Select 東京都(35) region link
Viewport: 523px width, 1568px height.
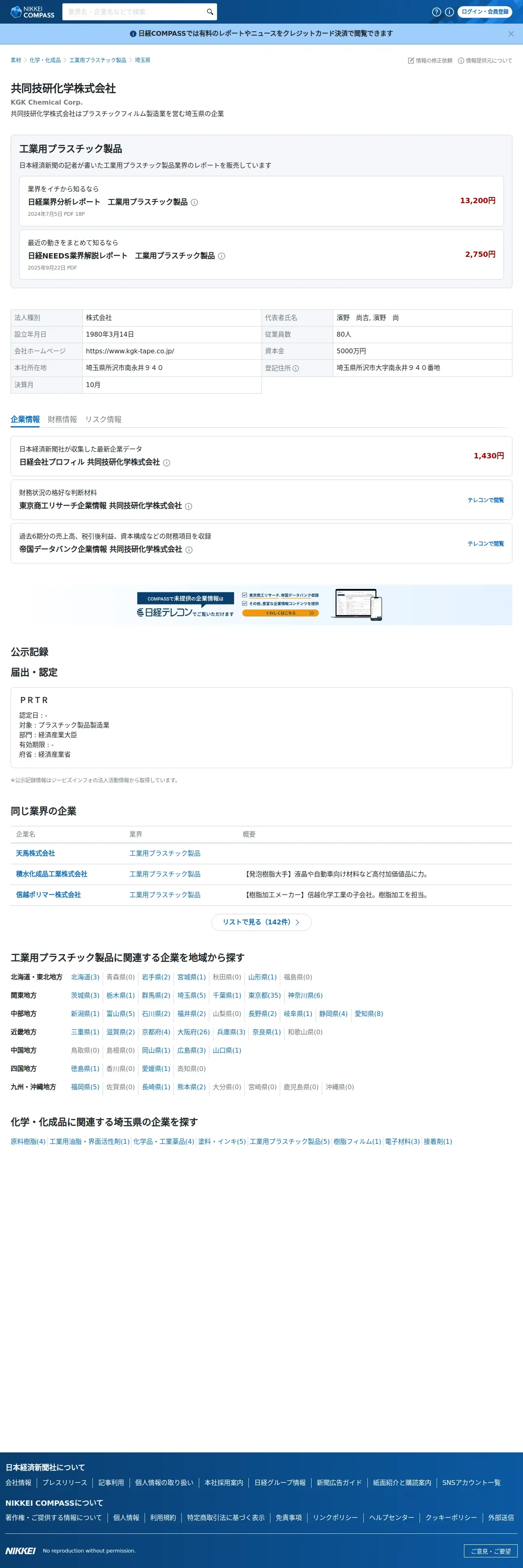pyautogui.click(x=264, y=995)
